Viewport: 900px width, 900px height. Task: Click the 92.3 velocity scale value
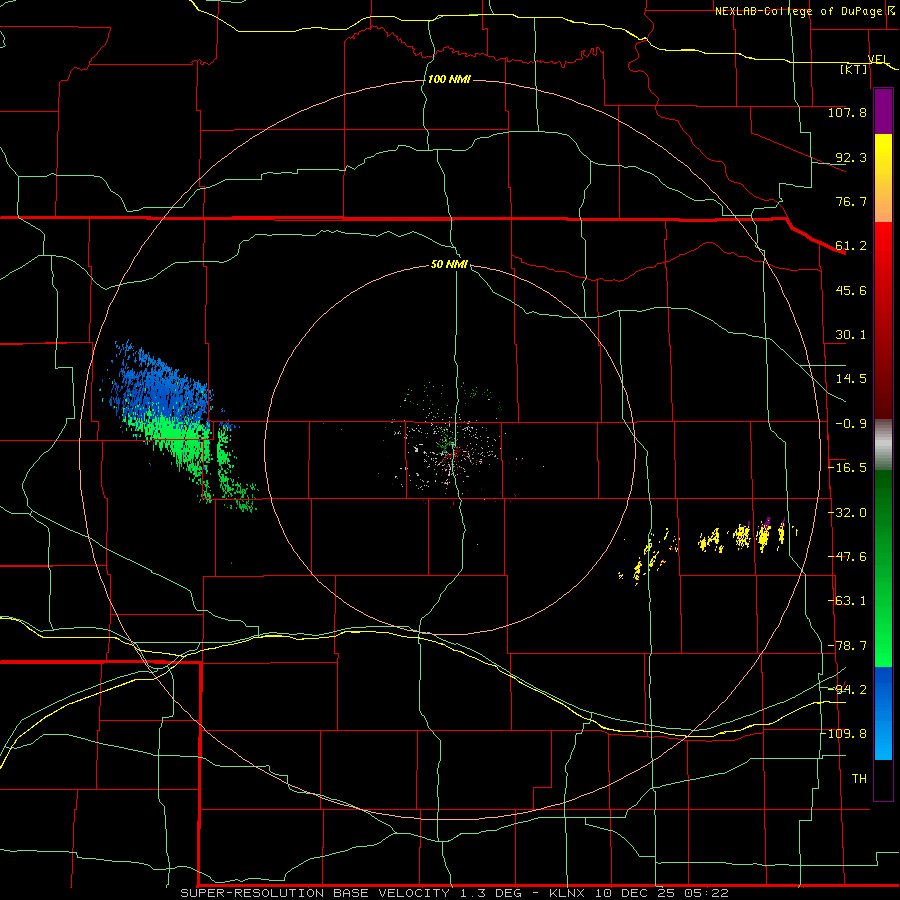click(x=851, y=157)
